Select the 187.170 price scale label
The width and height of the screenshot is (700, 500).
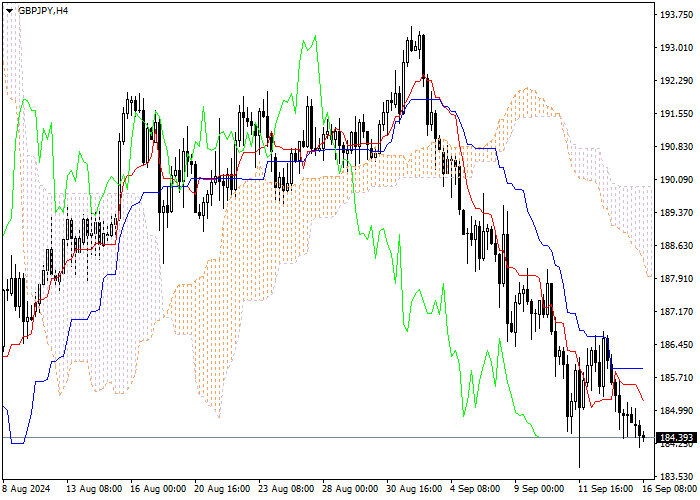pyautogui.click(x=676, y=312)
